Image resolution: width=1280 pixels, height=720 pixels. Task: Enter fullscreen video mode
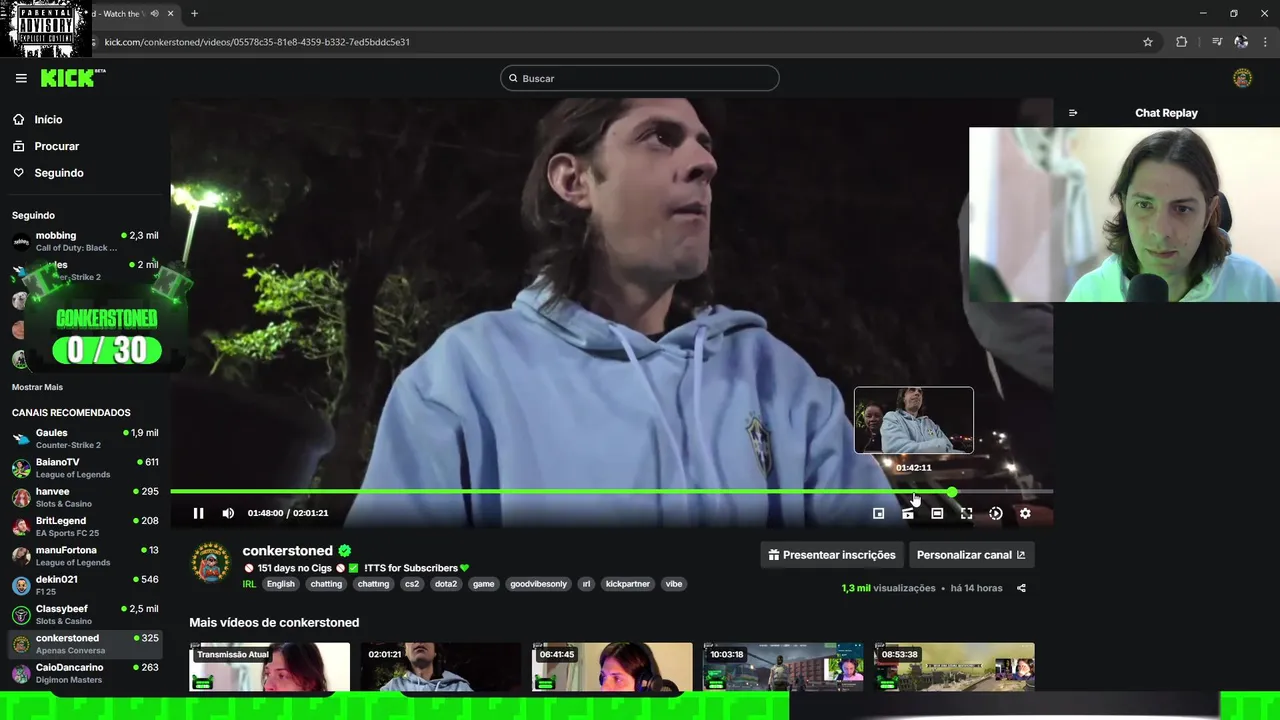tap(966, 513)
